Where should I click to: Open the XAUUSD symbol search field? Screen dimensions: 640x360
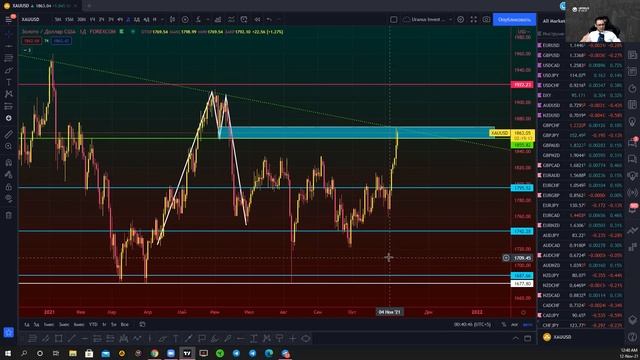point(31,19)
